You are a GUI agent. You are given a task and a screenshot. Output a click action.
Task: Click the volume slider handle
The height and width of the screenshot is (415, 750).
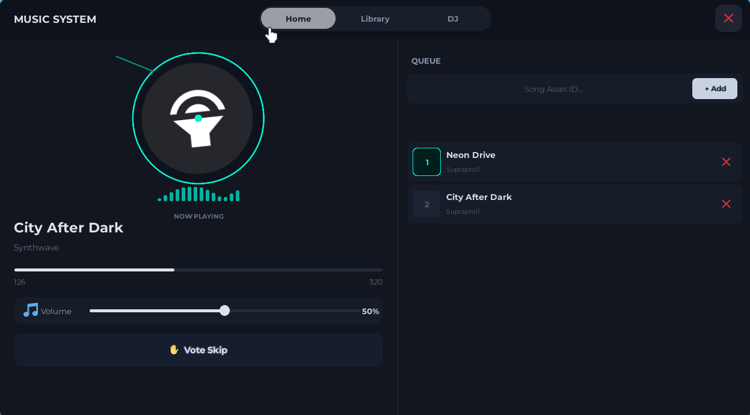pos(224,311)
